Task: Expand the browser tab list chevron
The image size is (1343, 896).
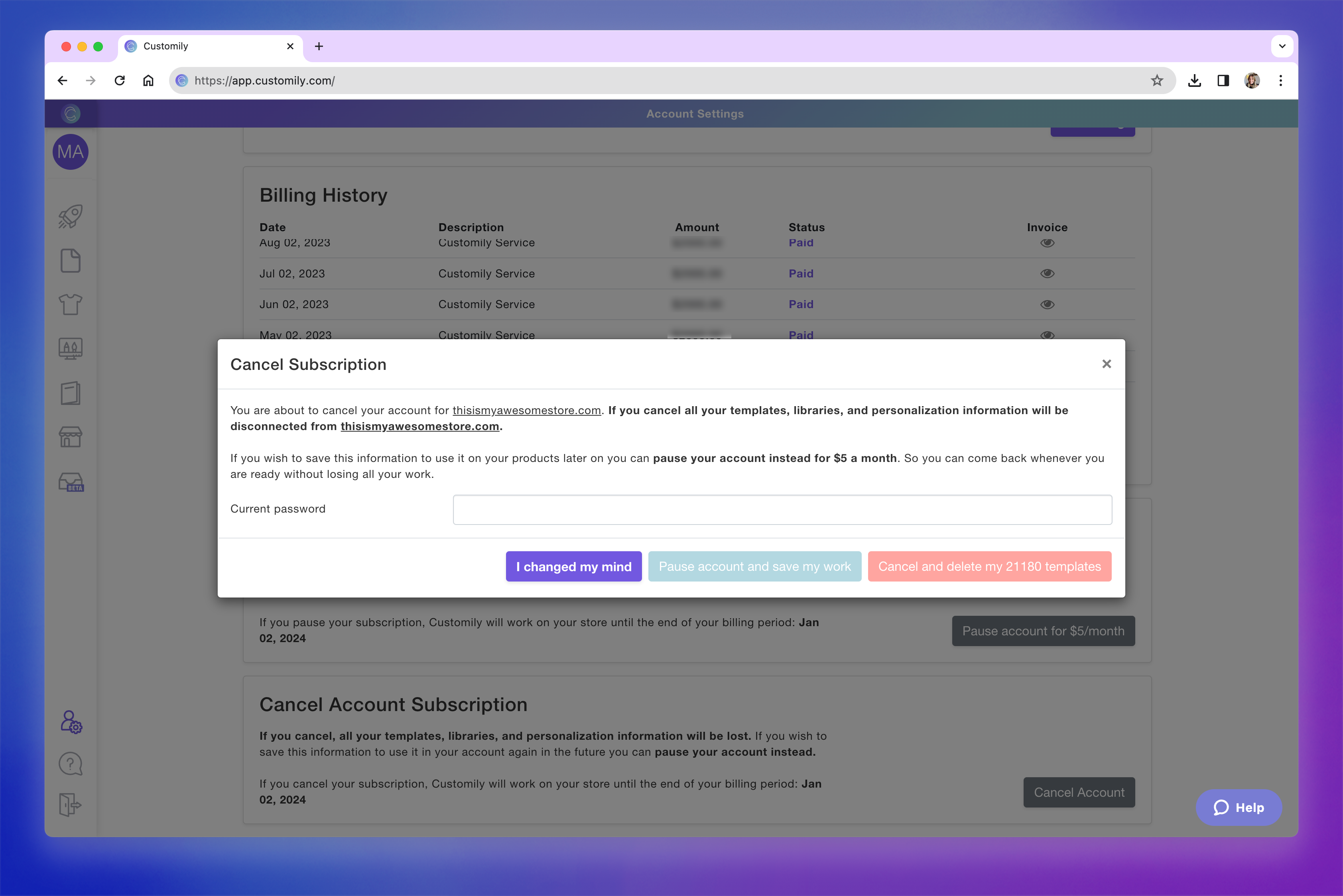Action: (x=1282, y=46)
